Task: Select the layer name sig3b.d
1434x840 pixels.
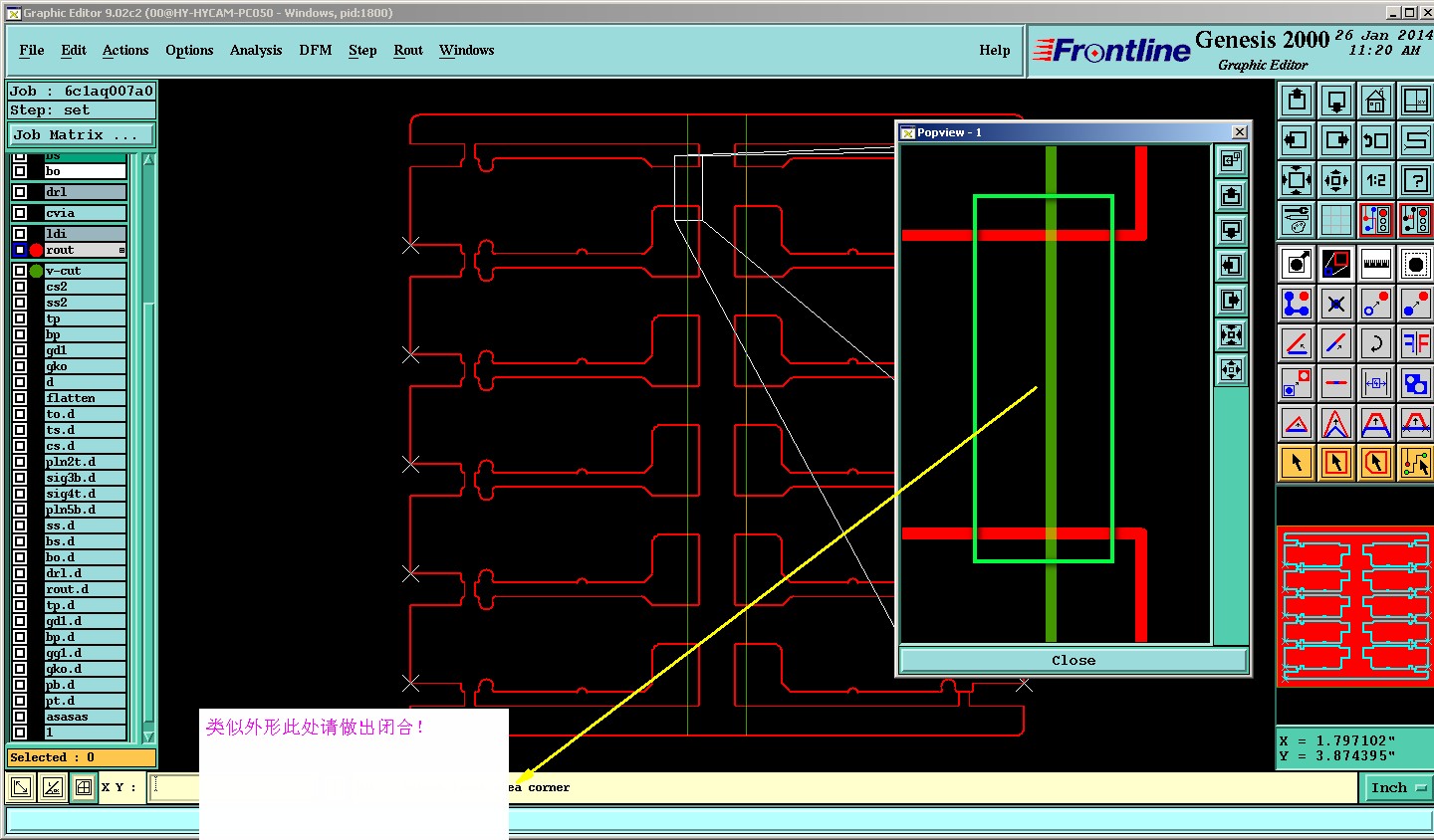Action: pyautogui.click(x=86, y=478)
